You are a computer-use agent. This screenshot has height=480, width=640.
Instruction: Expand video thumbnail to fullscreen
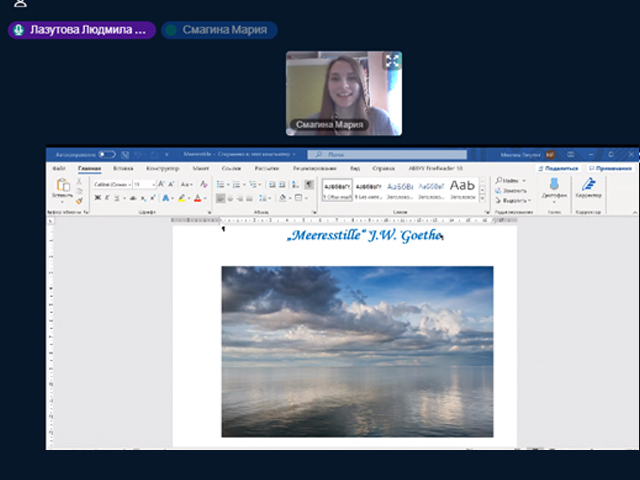tap(392, 61)
